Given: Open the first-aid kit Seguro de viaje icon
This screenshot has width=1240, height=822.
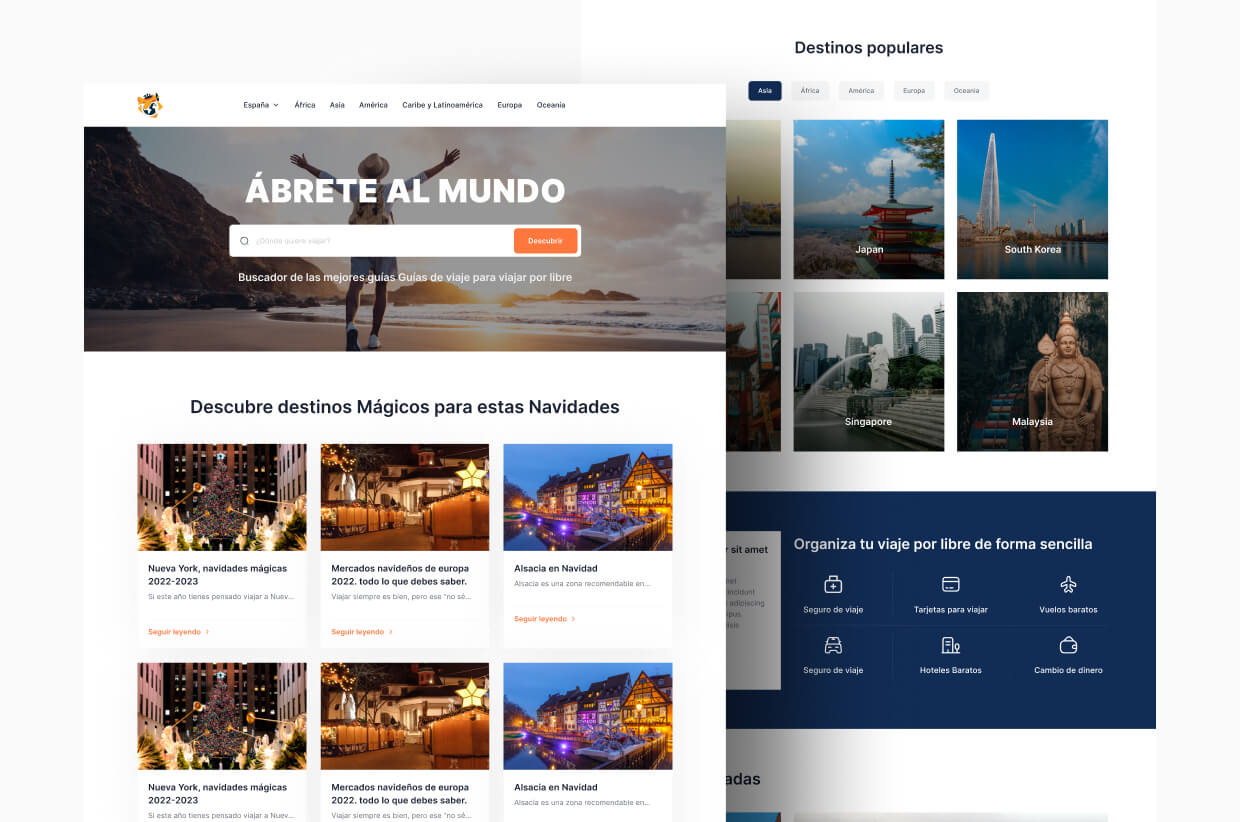Looking at the screenshot, I should (x=833, y=584).
